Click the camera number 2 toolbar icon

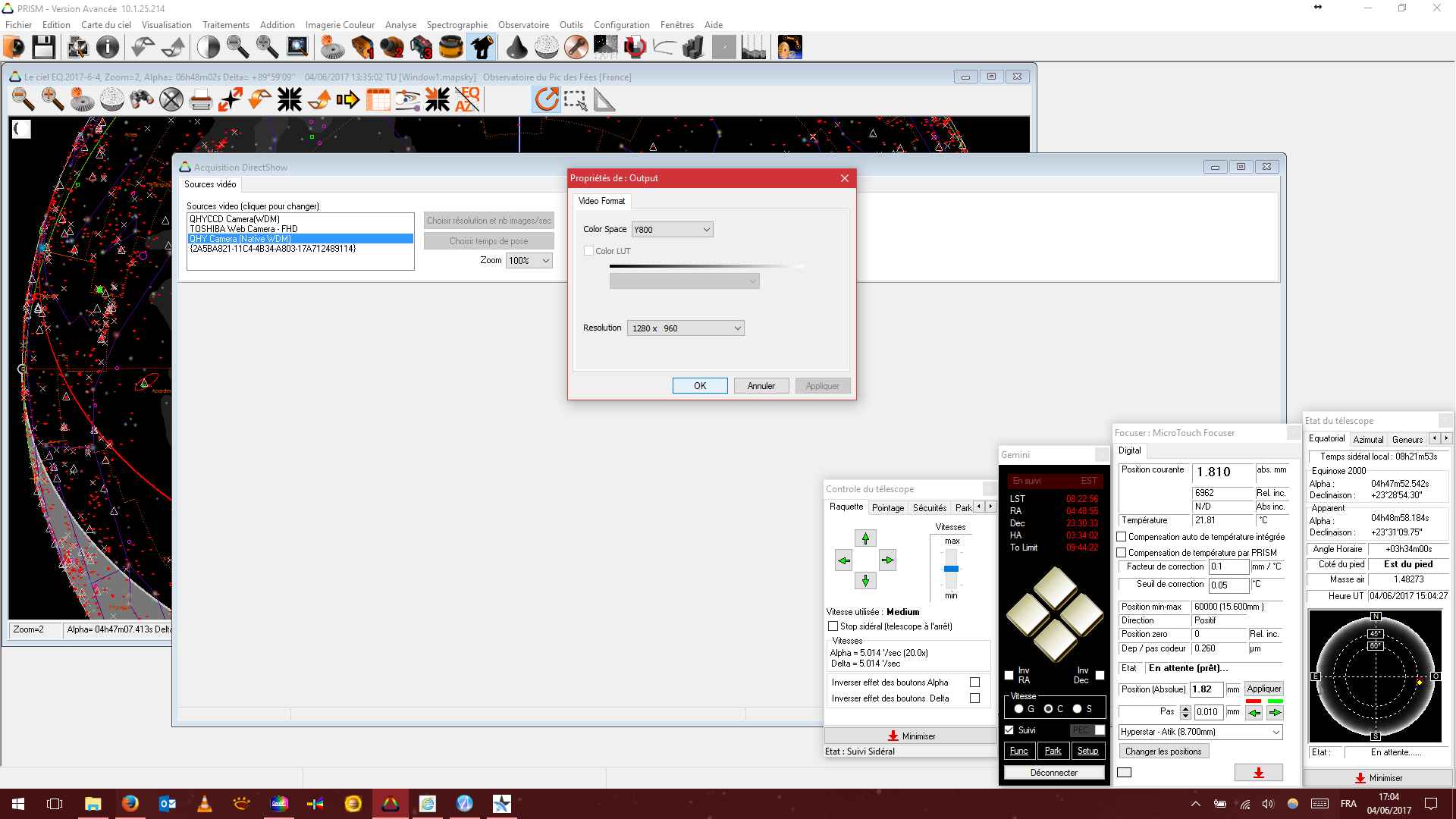click(392, 47)
